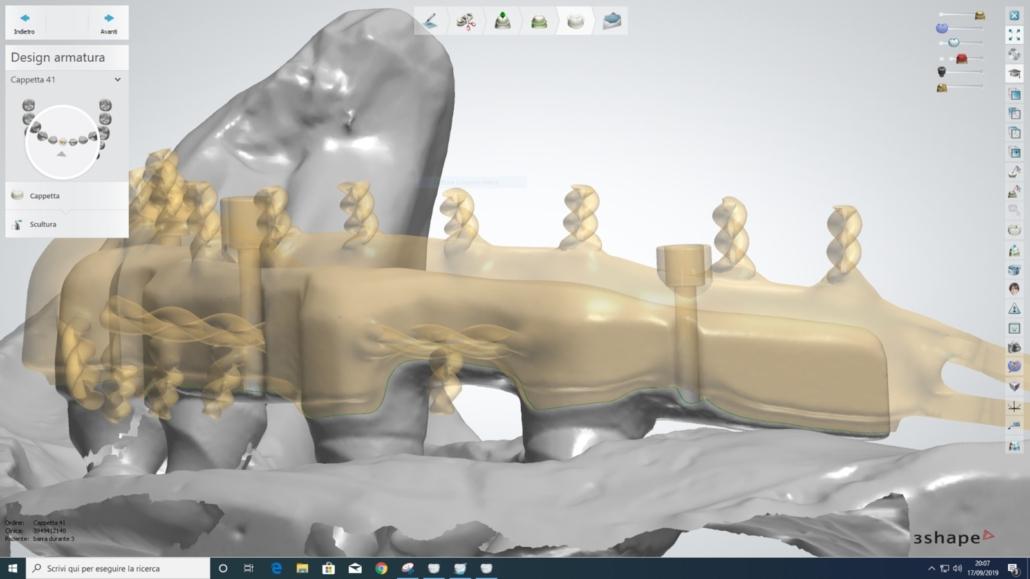Select the highlighted tooth in the arch selector

click(63, 143)
